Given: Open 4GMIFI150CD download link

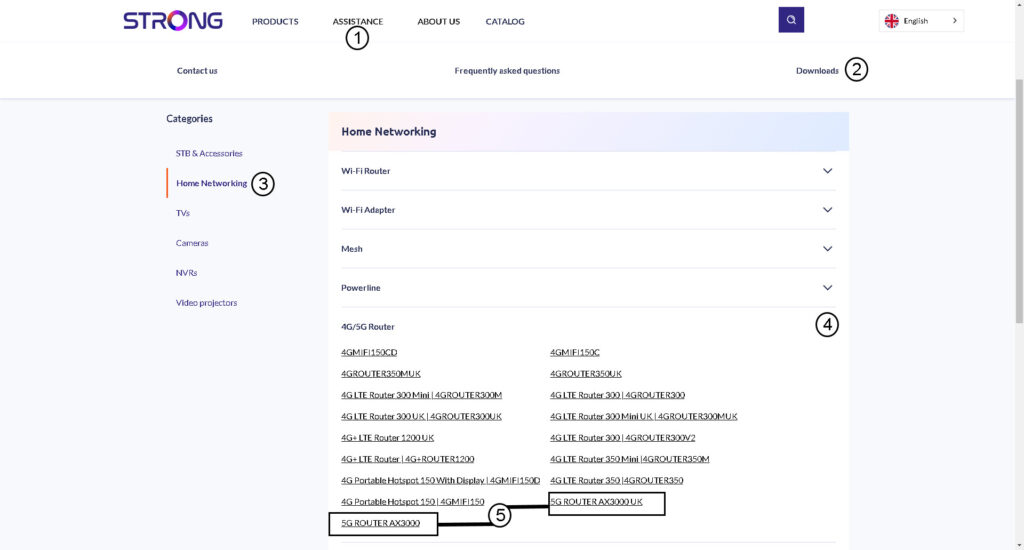Looking at the screenshot, I should (x=369, y=352).
